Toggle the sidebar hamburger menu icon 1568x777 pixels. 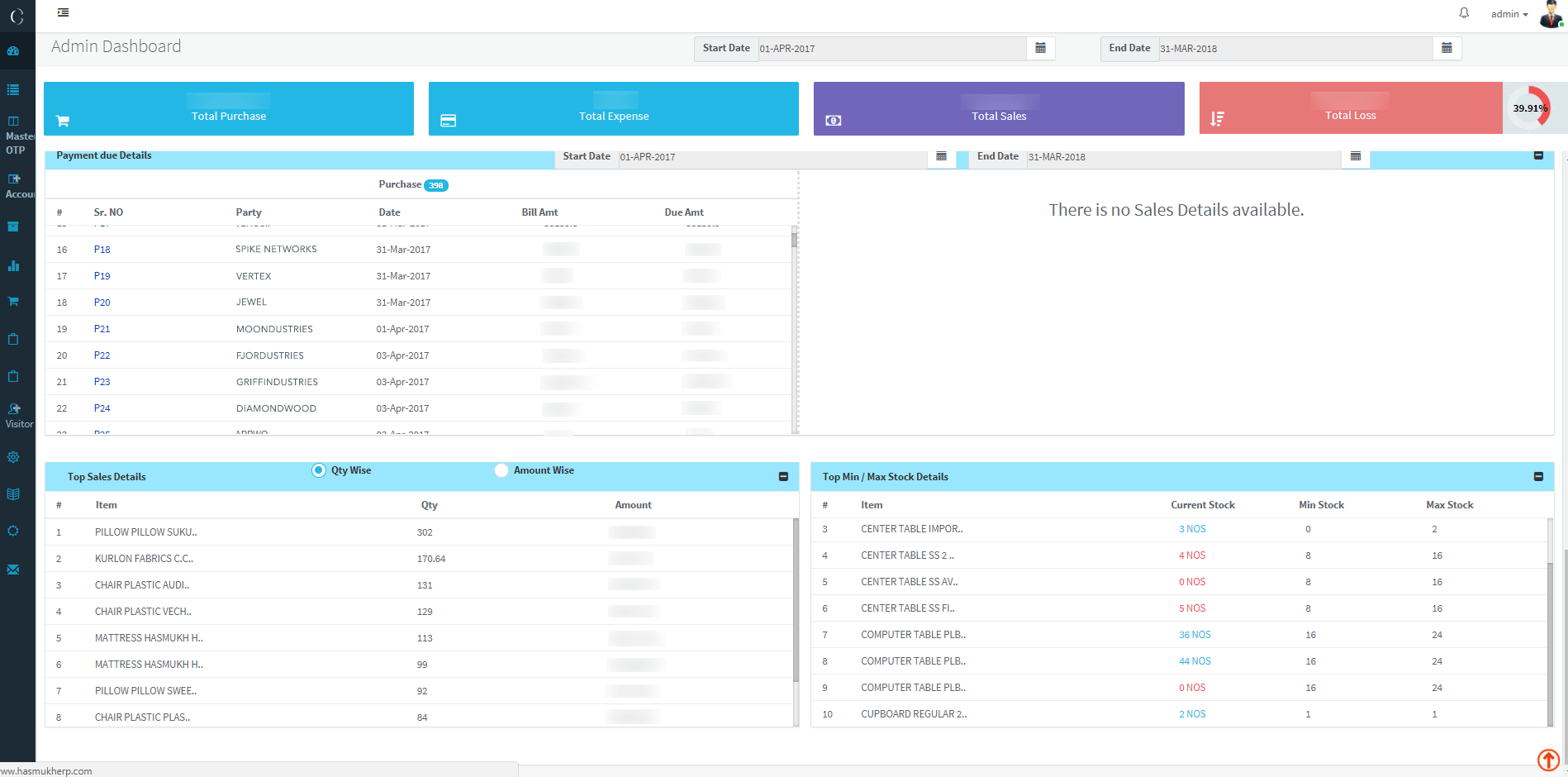point(64,12)
